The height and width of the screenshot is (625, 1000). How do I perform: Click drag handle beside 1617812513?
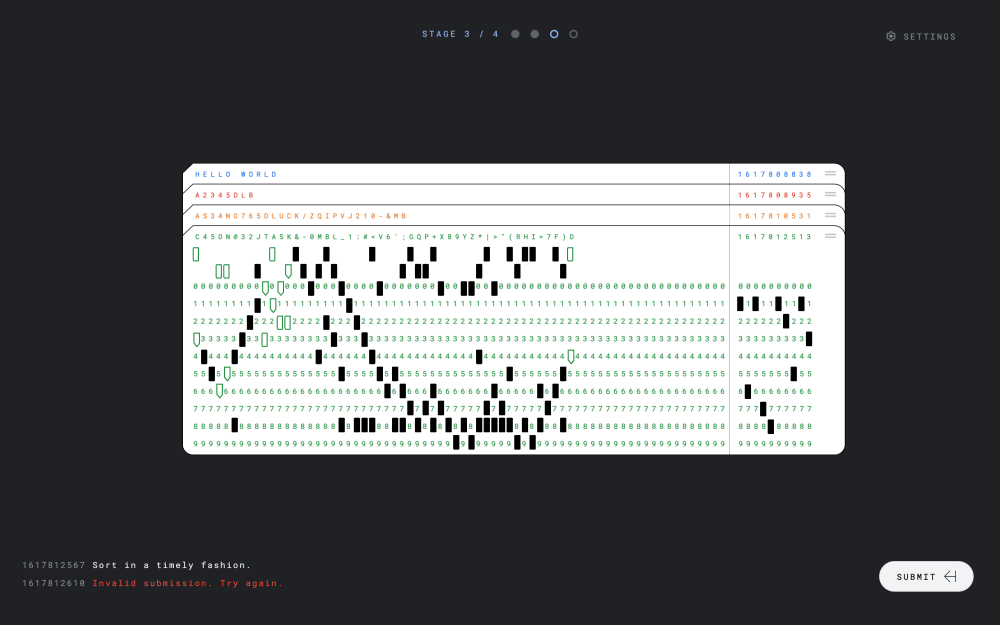(x=830, y=236)
